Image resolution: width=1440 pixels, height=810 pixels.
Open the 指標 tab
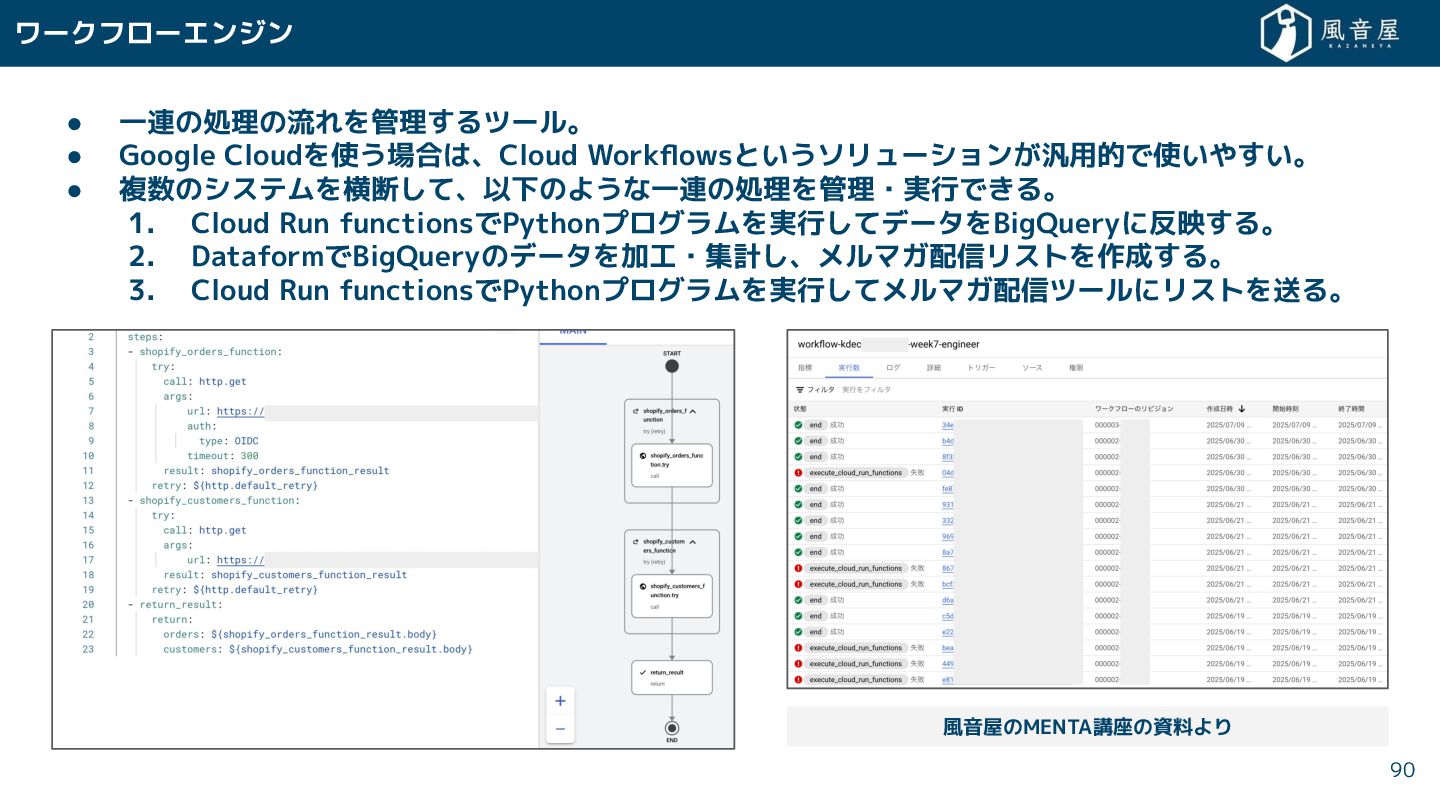tap(804, 368)
